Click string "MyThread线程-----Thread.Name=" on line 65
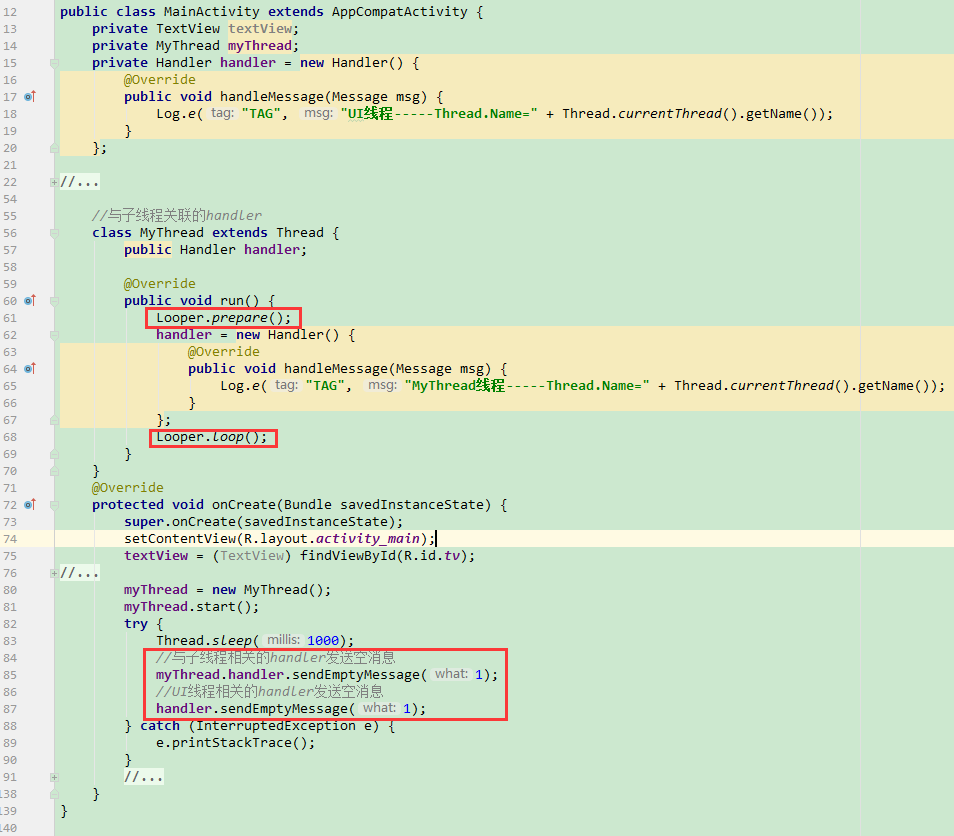This screenshot has height=836, width=954. tap(527, 386)
